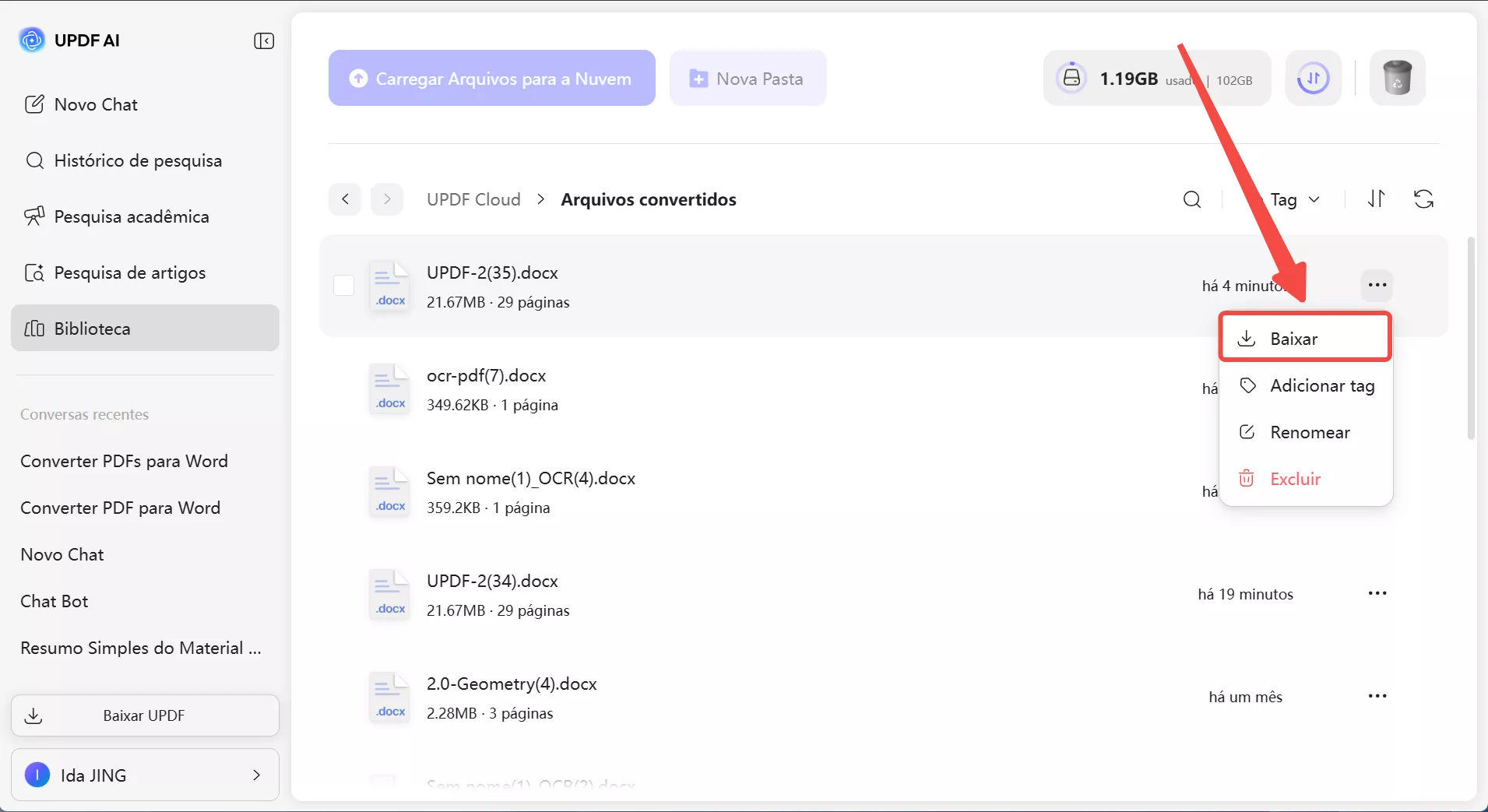Open Resumo Simples do Material conversation
Screen dimensions: 1488x812
[x=141, y=648]
